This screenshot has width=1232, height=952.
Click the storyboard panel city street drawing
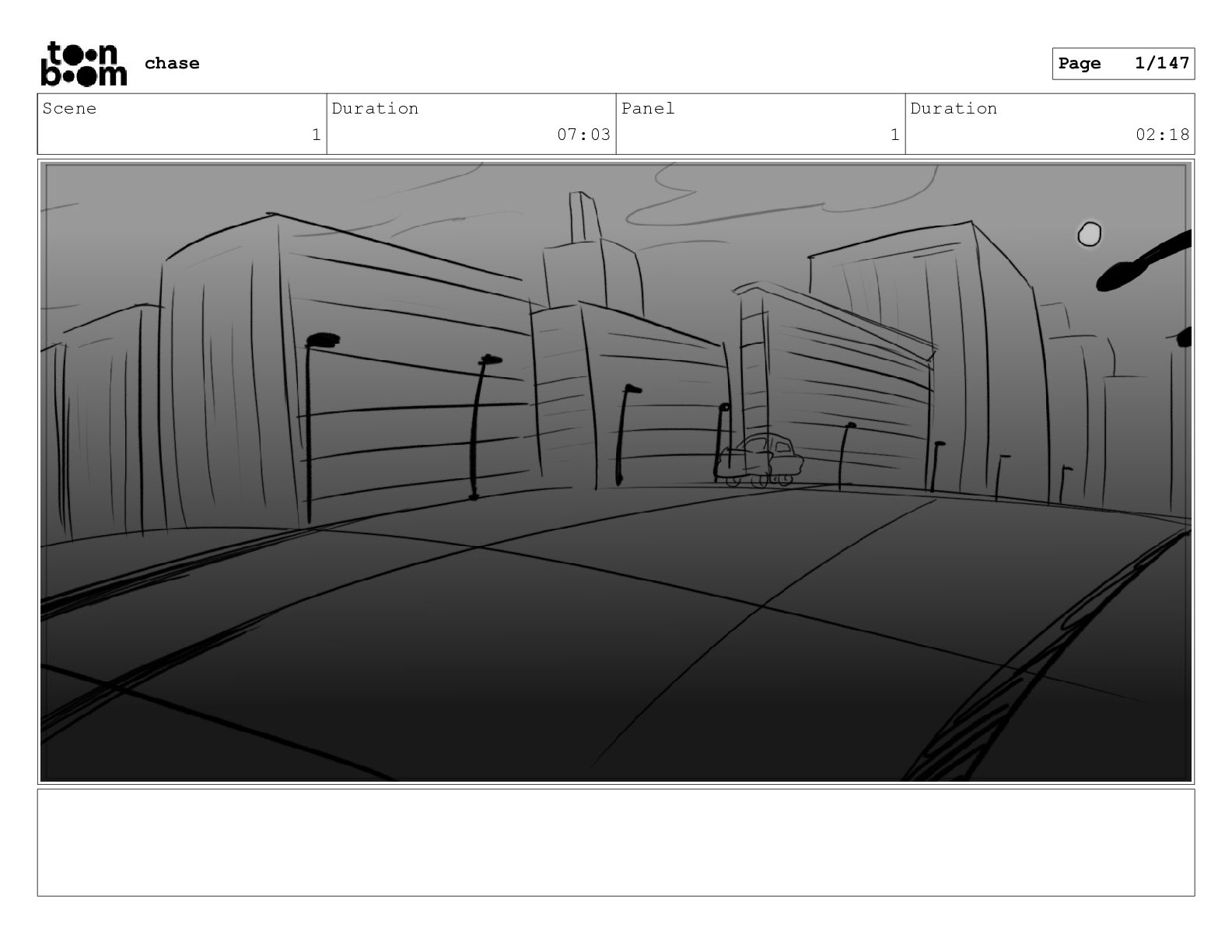point(616,471)
